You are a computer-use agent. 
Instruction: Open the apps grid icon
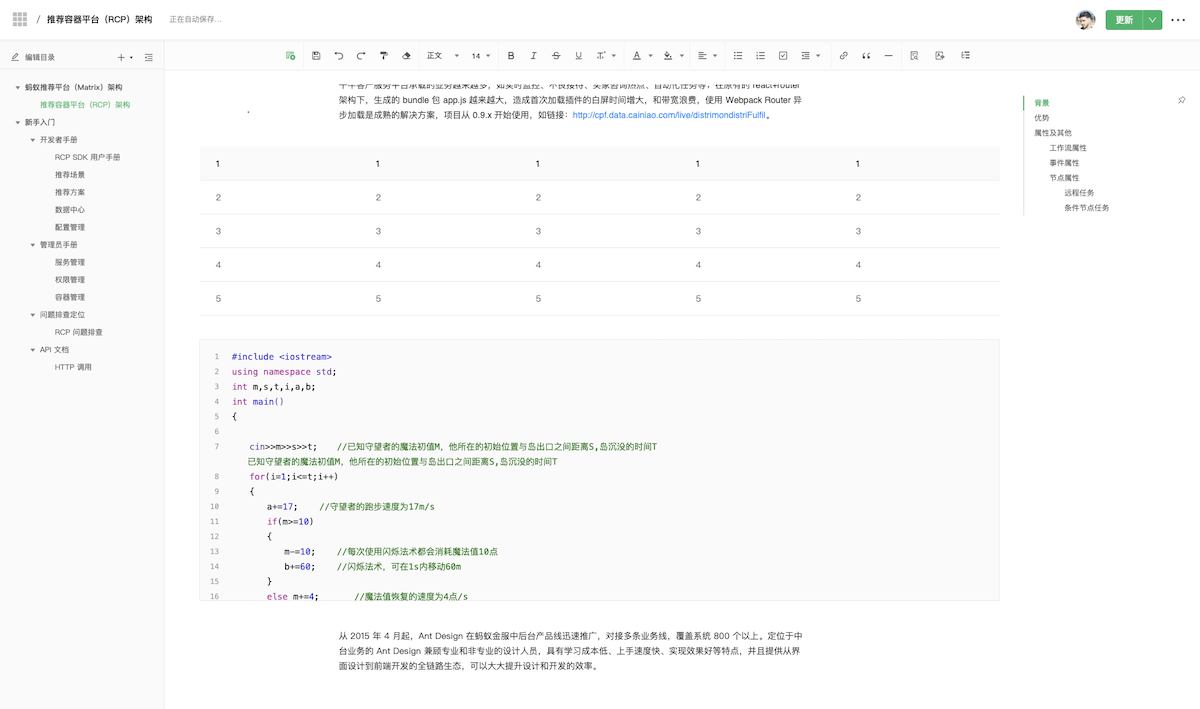point(20,19)
